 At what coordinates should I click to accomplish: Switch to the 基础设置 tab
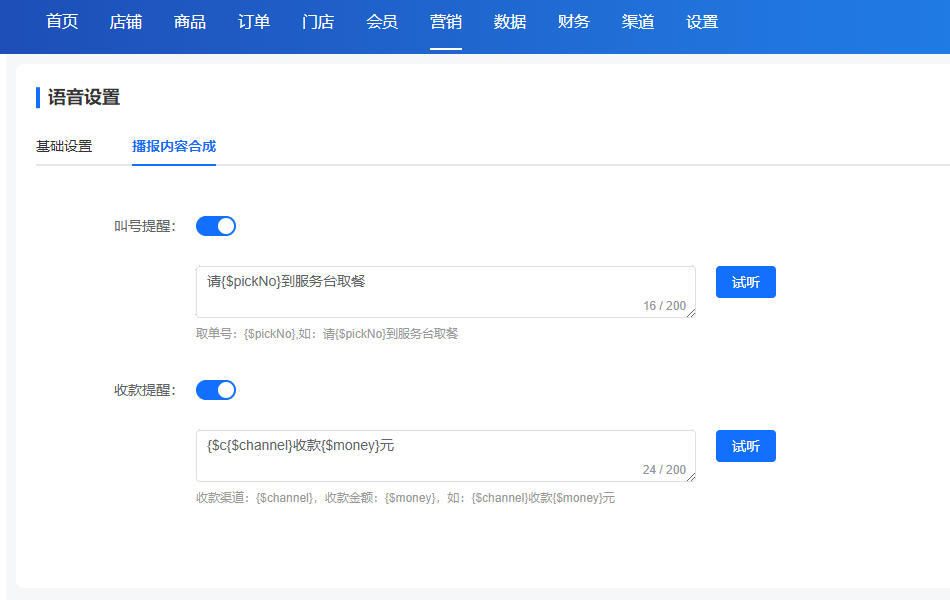64,146
